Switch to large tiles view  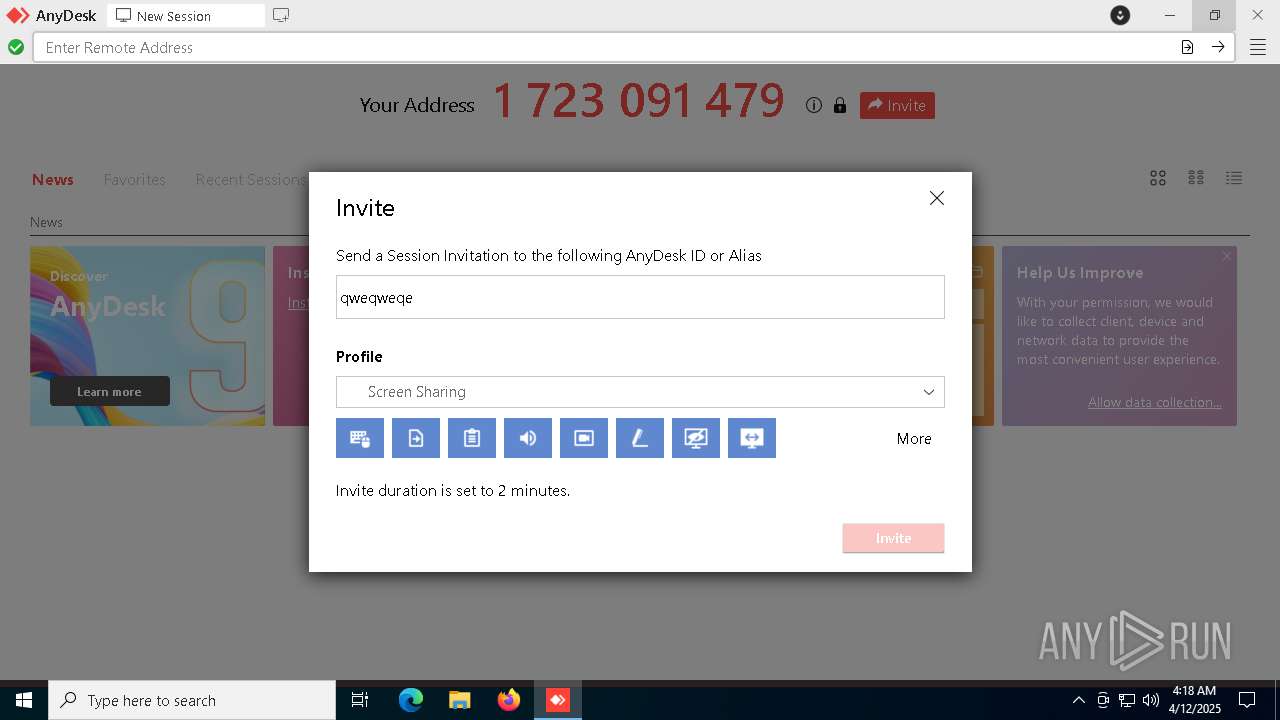coord(1158,178)
